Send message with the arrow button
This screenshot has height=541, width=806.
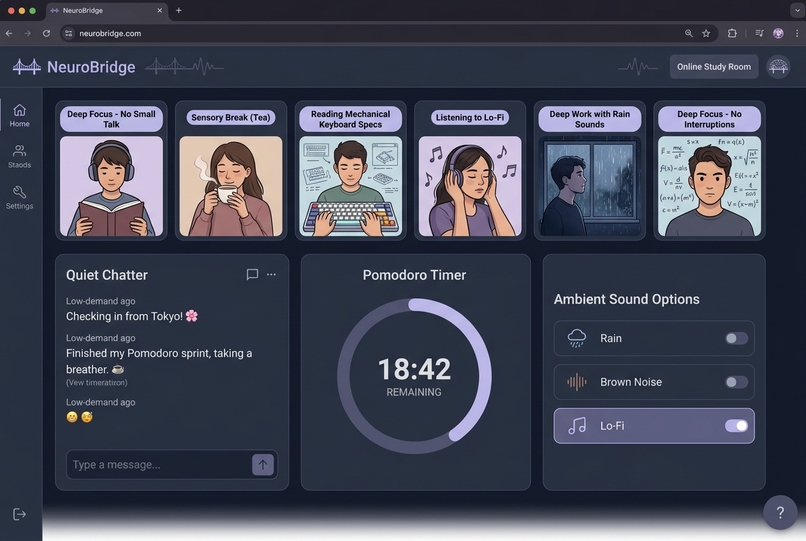click(x=263, y=465)
